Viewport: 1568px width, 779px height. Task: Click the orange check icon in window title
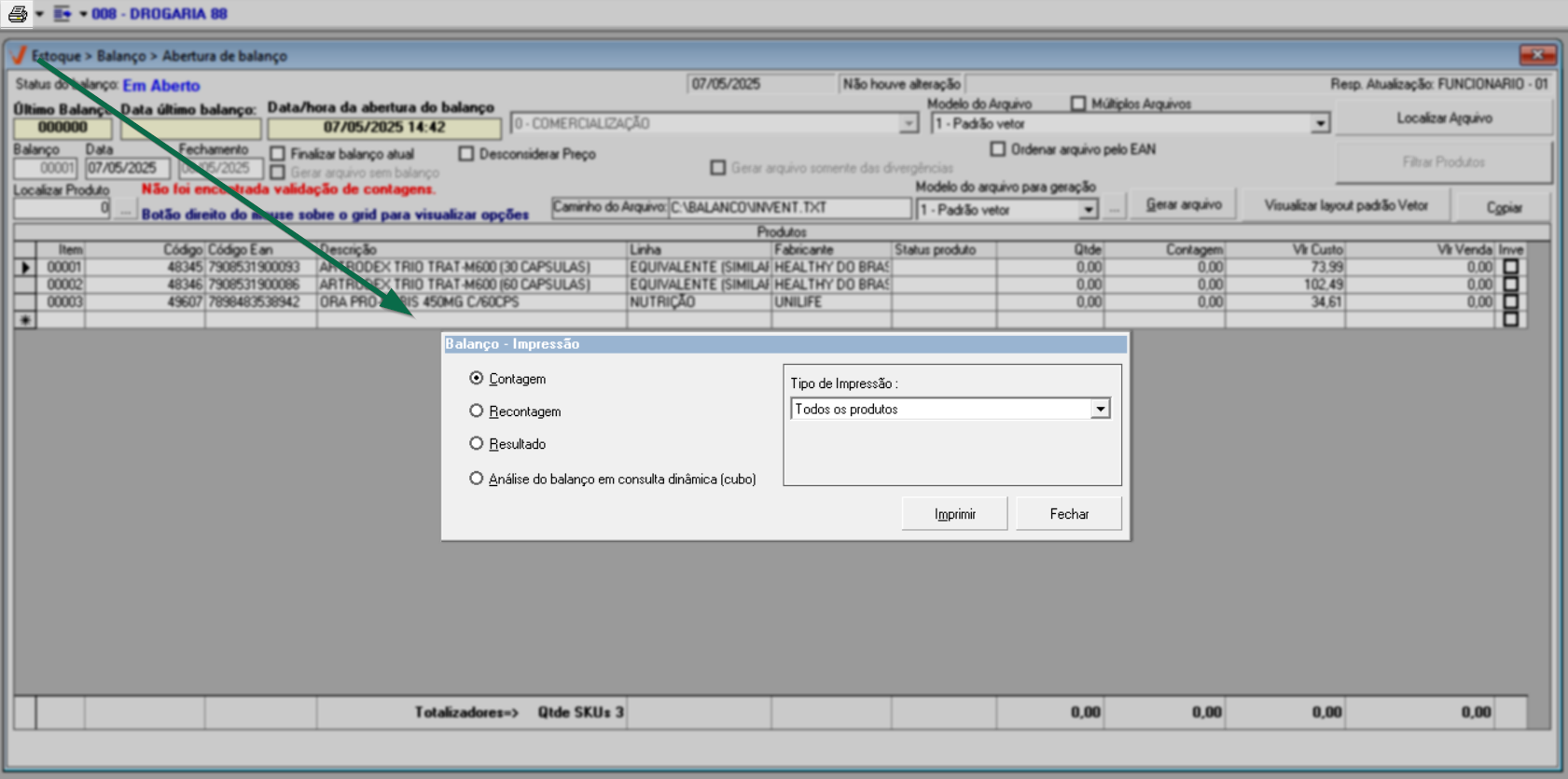pos(18,56)
